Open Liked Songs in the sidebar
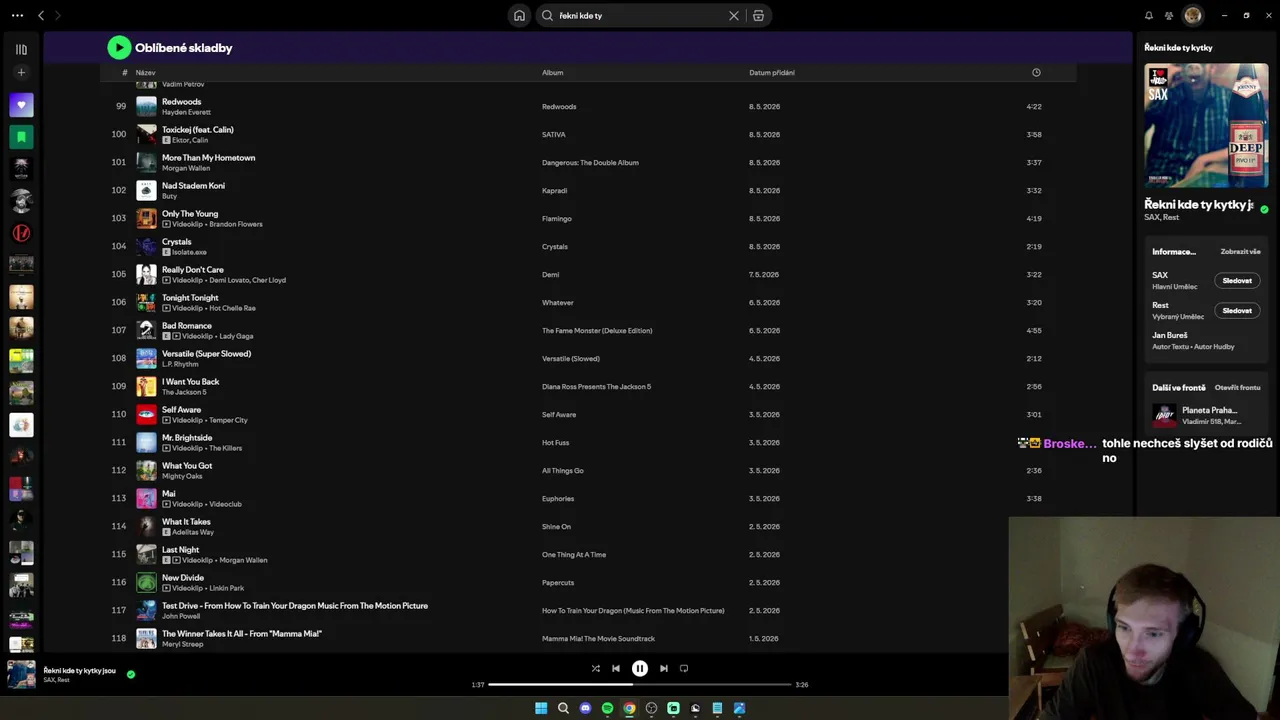The height and width of the screenshot is (720, 1280). (x=21, y=105)
